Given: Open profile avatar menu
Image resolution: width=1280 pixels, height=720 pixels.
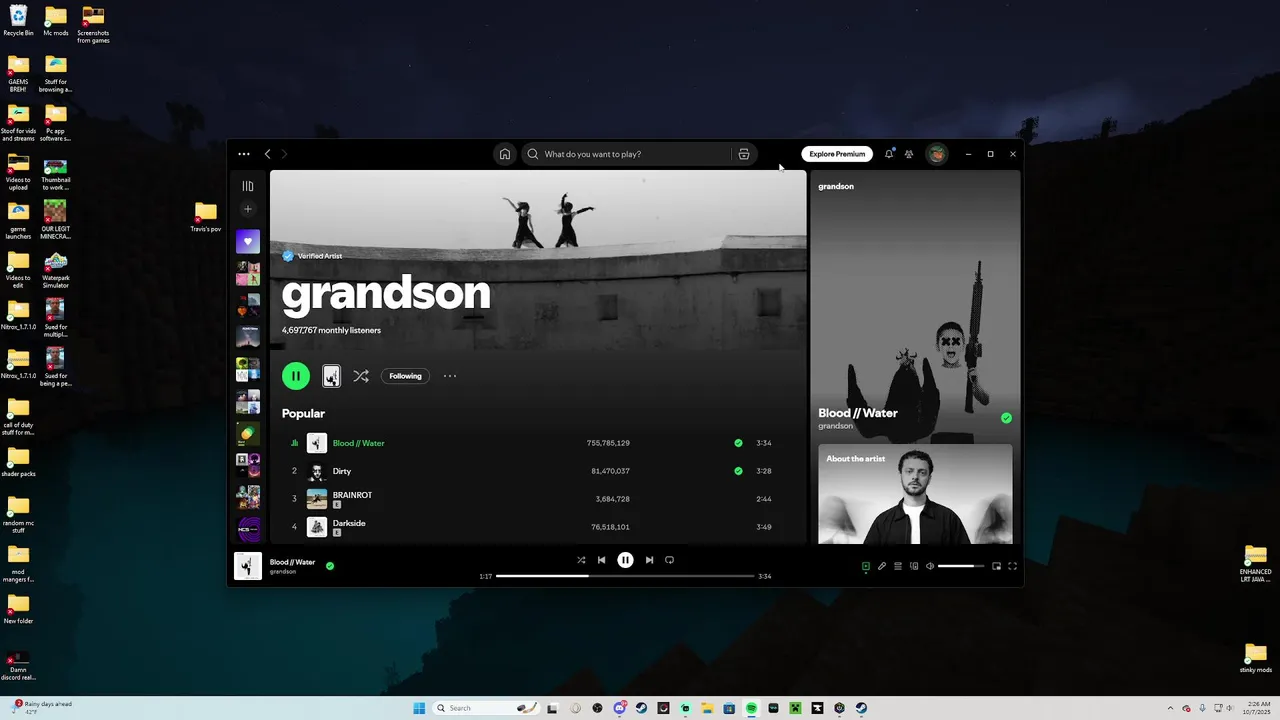Looking at the screenshot, I should click(936, 154).
